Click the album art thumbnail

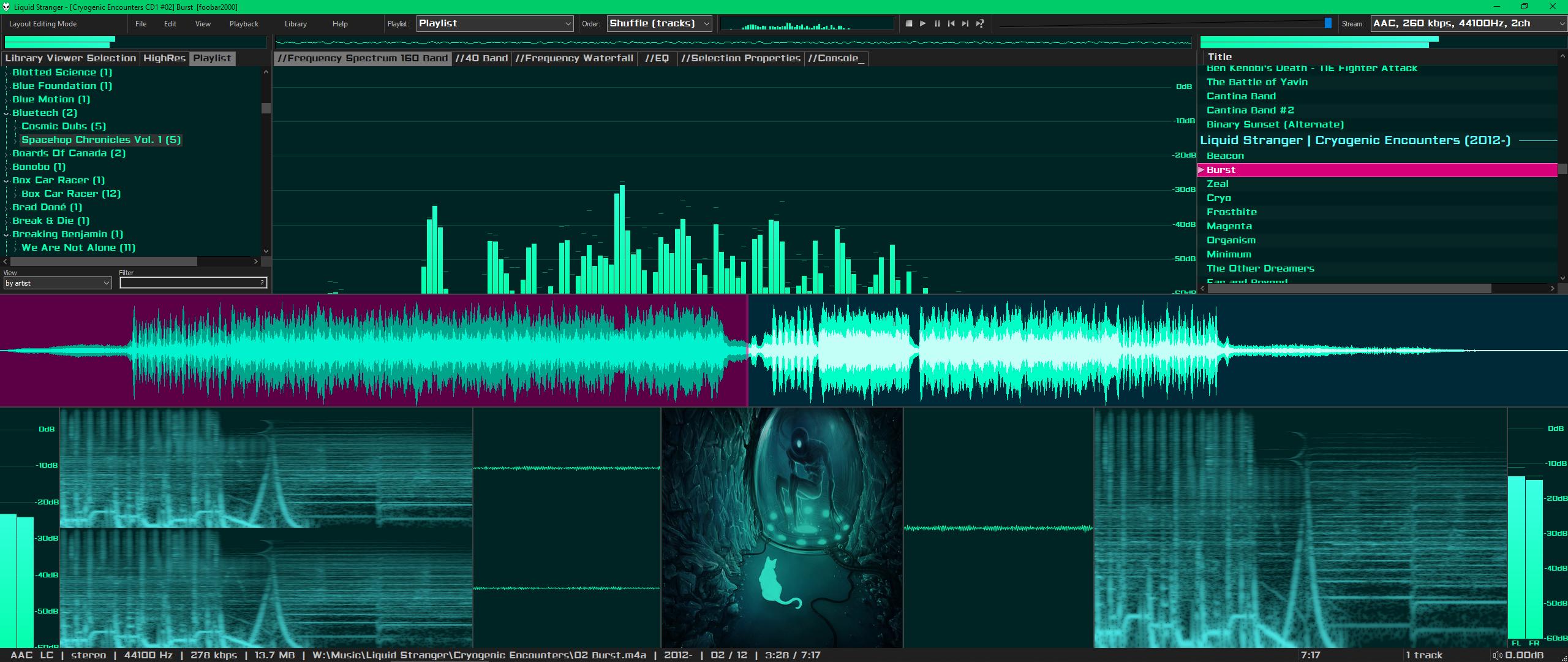(782, 528)
